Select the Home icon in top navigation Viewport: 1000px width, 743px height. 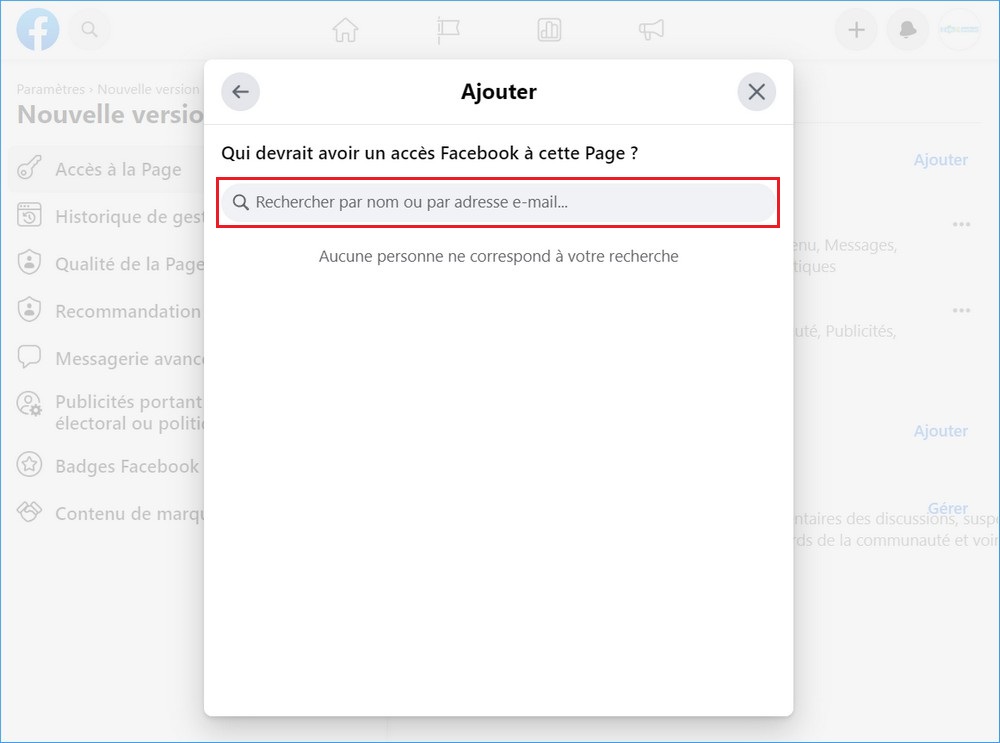tap(345, 30)
